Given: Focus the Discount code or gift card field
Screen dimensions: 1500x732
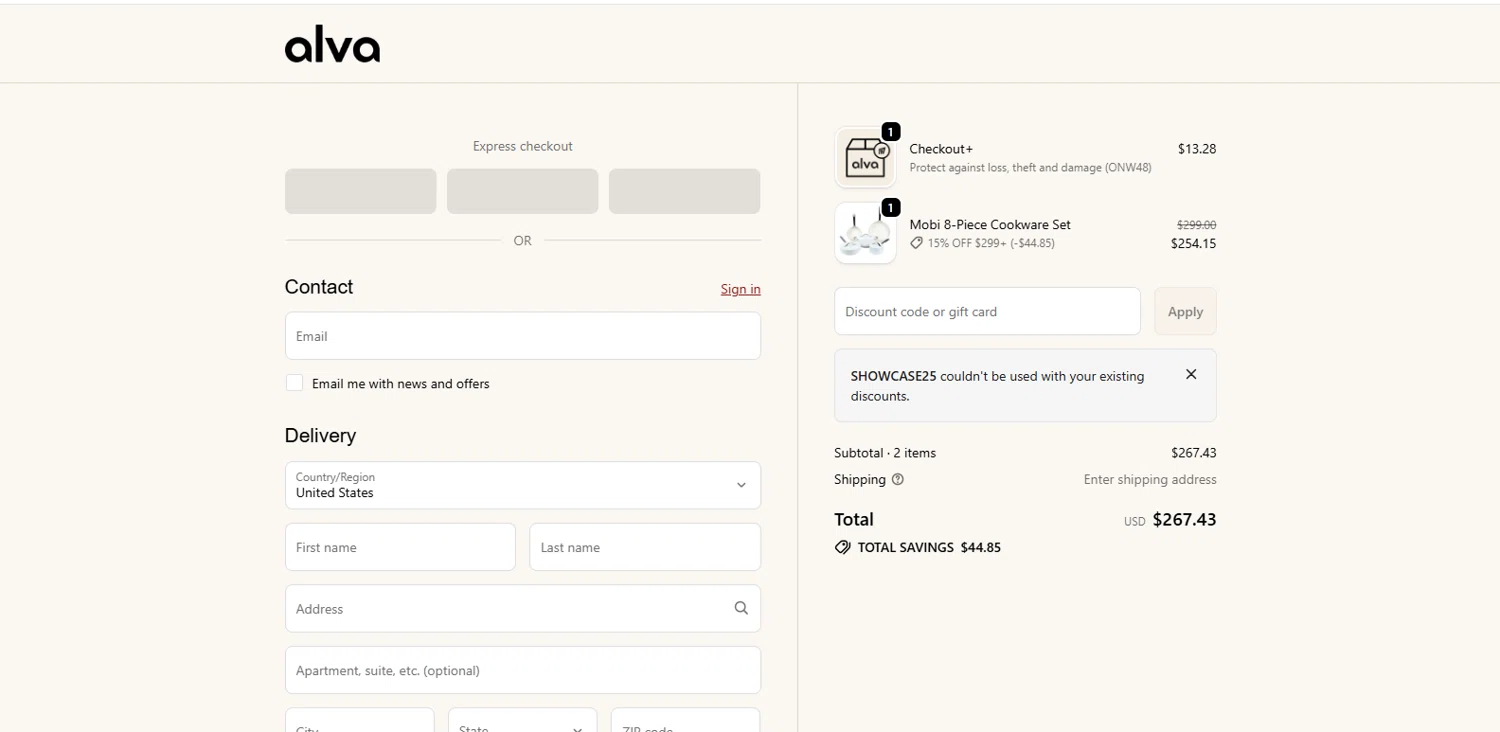Looking at the screenshot, I should 988,311.
